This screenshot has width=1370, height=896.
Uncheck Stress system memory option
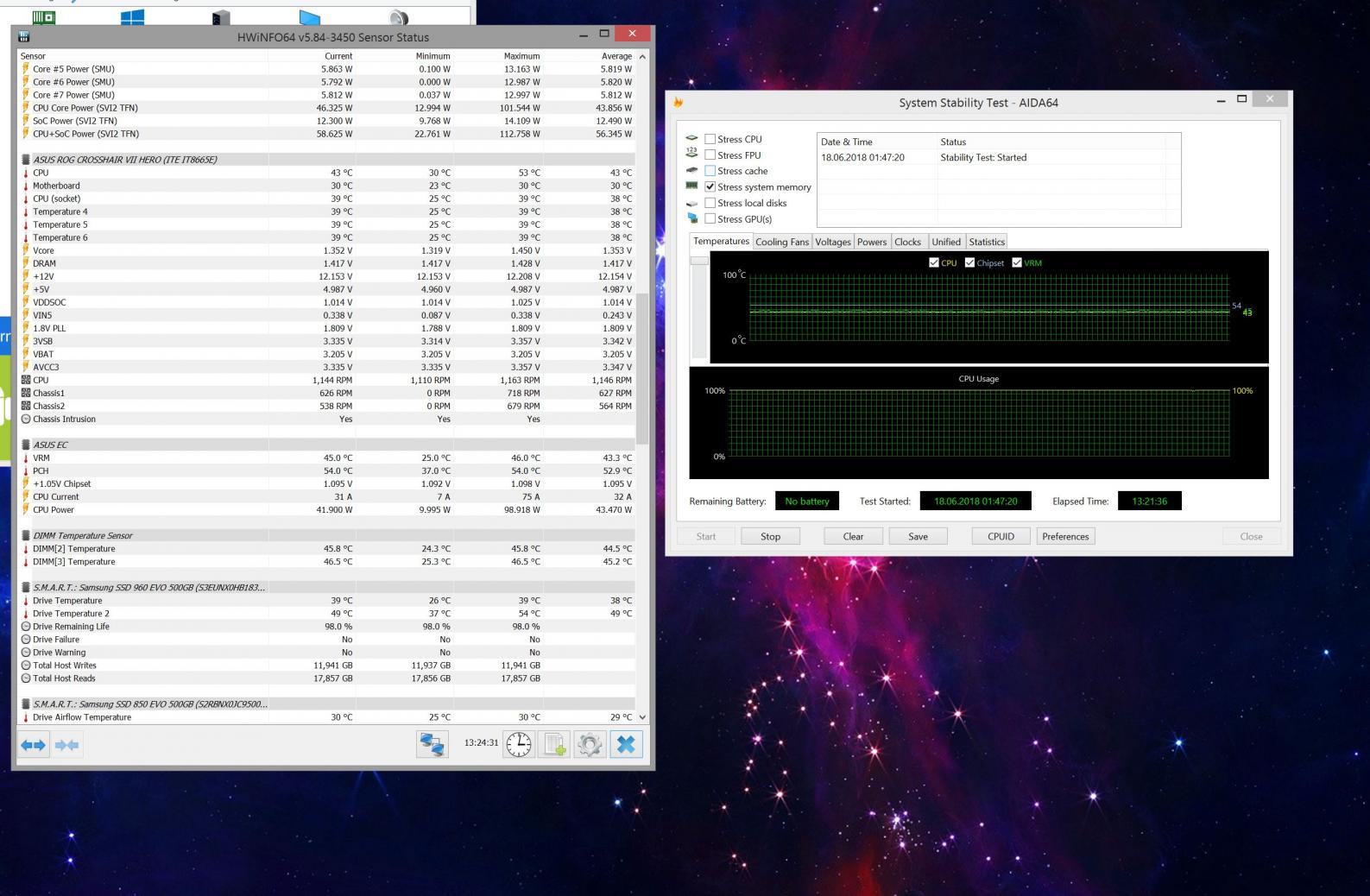710,187
